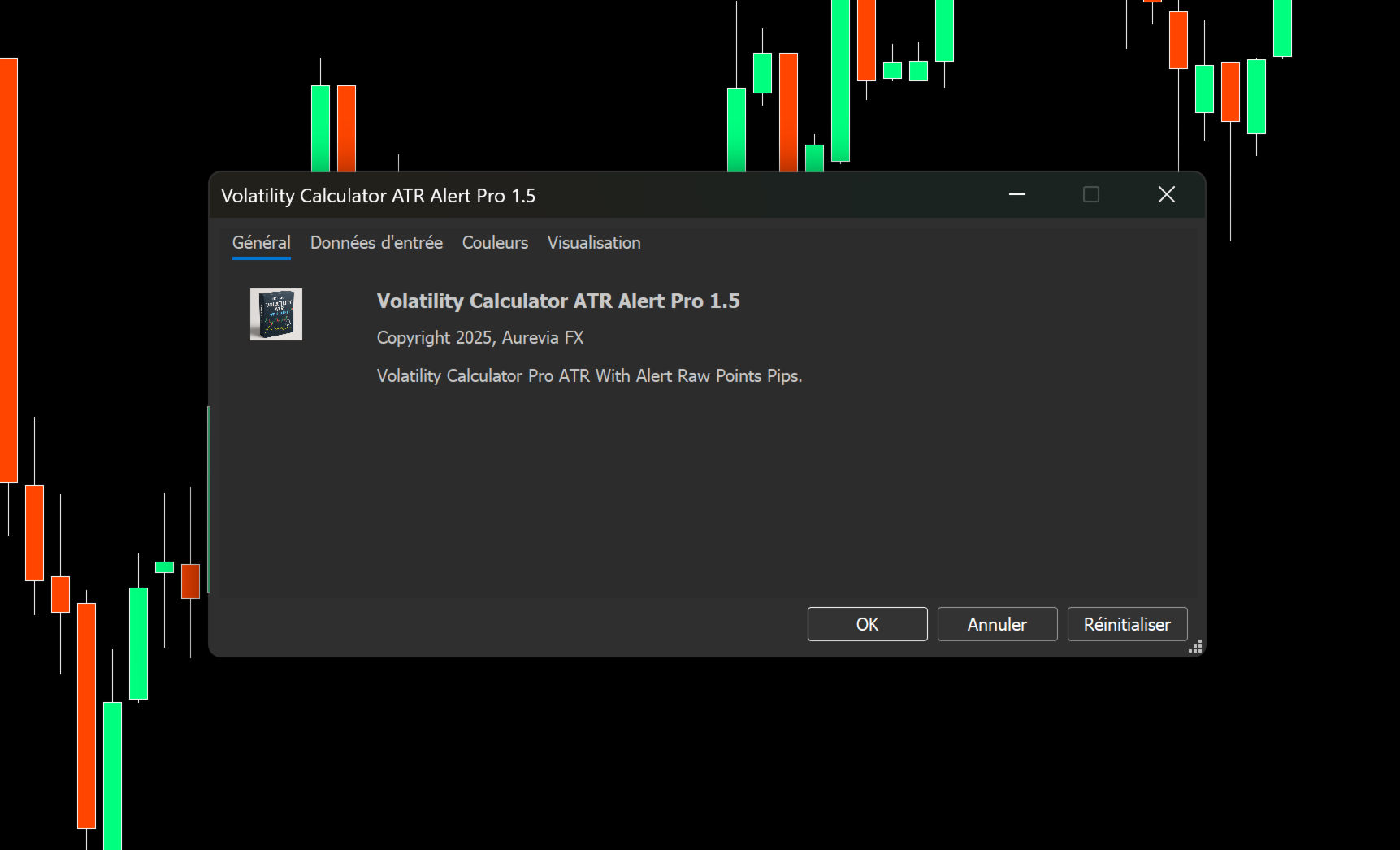Open the Données d'entrée tab
Screen dimensions: 1400x850
click(376, 243)
